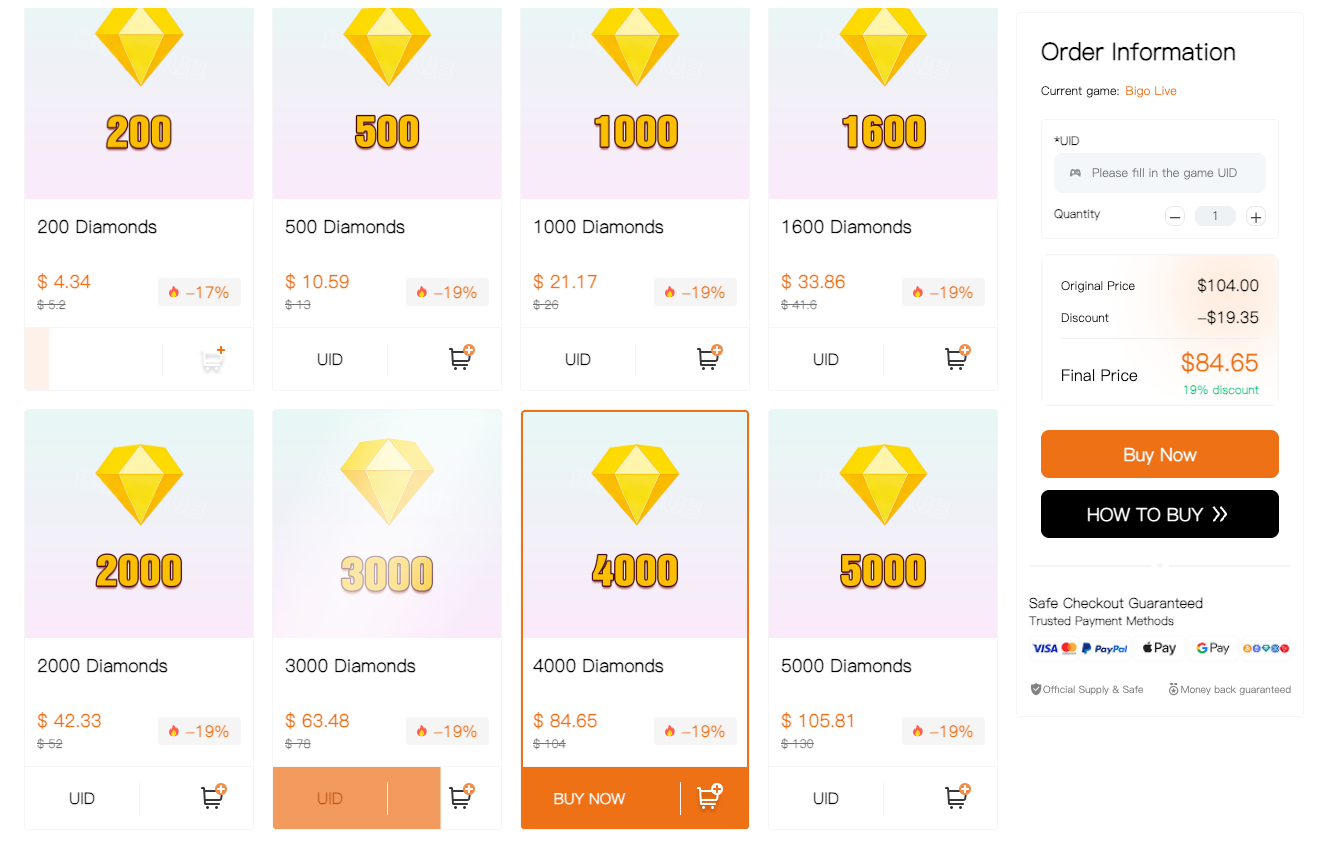Screen dimensions: 1319x845
Task: Add 500 Diamonds to cart
Action: tap(461, 359)
